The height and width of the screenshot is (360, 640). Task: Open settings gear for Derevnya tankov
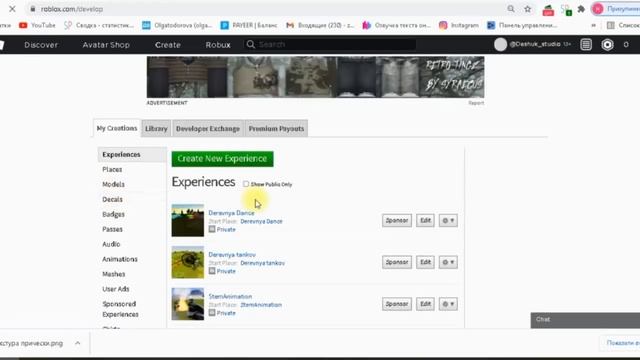pos(448,262)
